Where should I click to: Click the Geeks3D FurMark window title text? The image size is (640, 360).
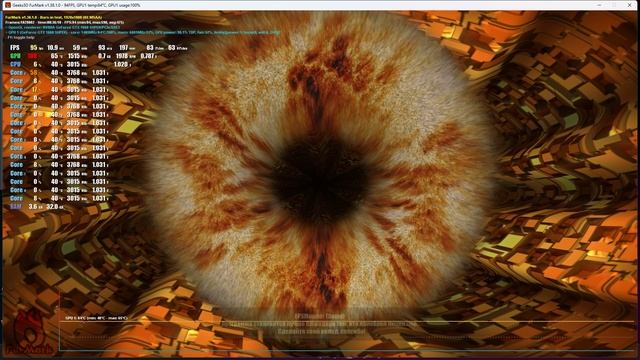pyautogui.click(x=76, y=5)
